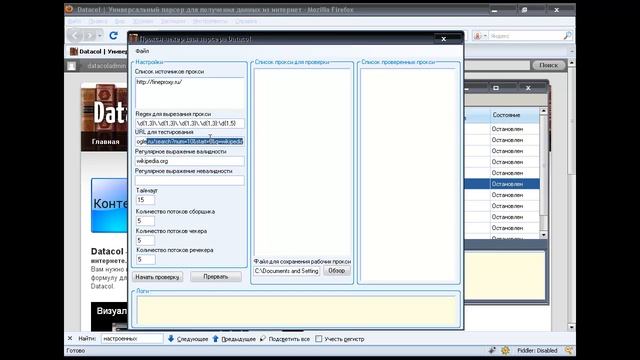Screen dimensions: 640x360
Task: Maximize the background Datacol window
Action: pos(496,88)
